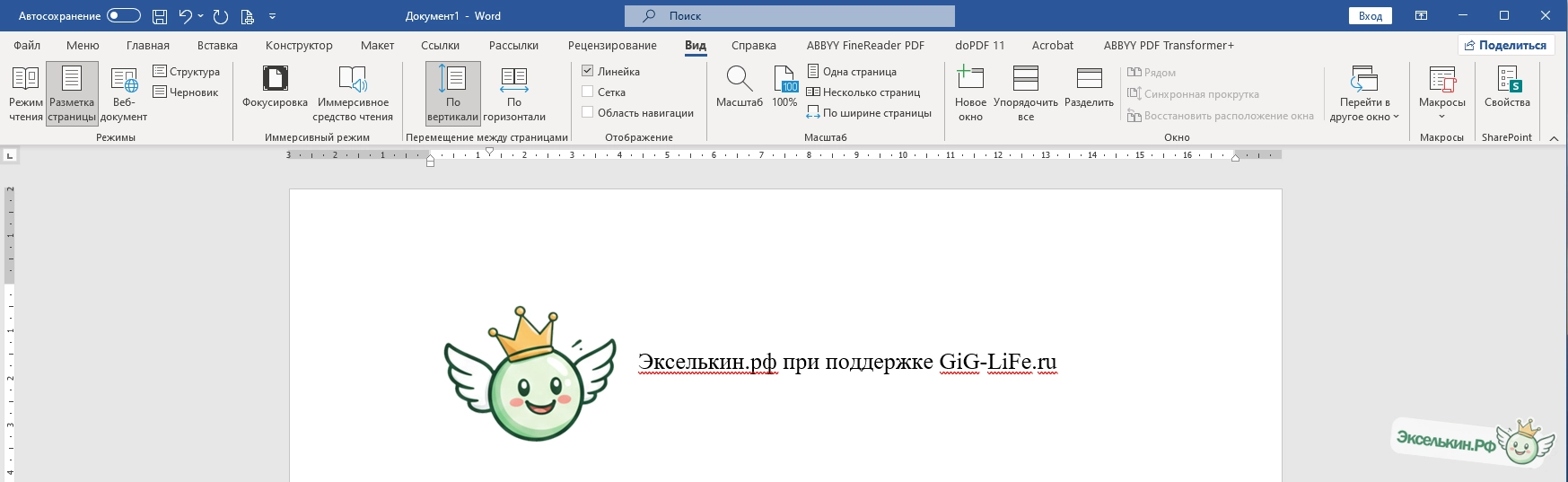Click the Save icon in title bar
1568x482 pixels.
tap(160, 16)
